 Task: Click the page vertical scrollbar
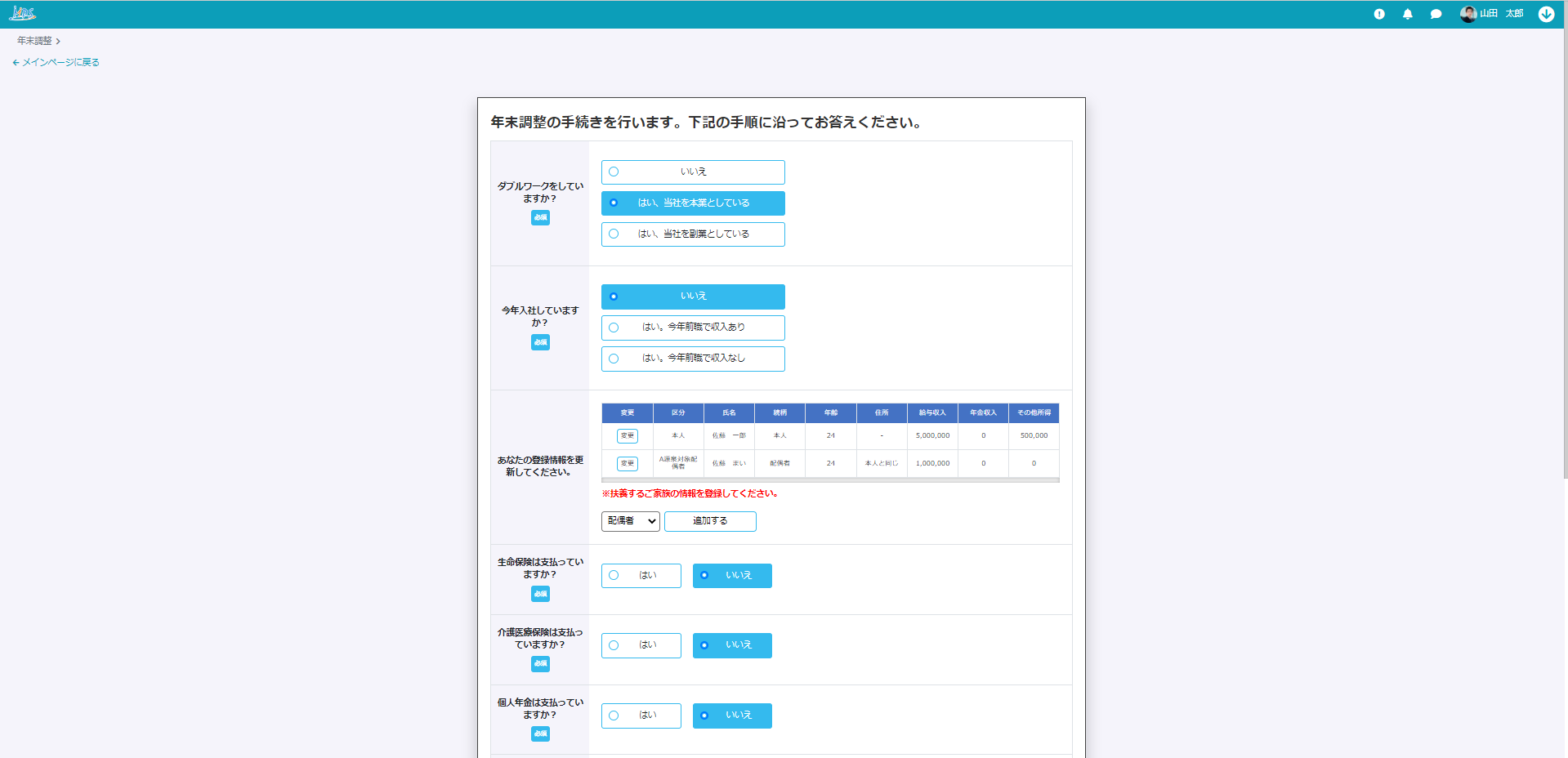(x=1564, y=245)
